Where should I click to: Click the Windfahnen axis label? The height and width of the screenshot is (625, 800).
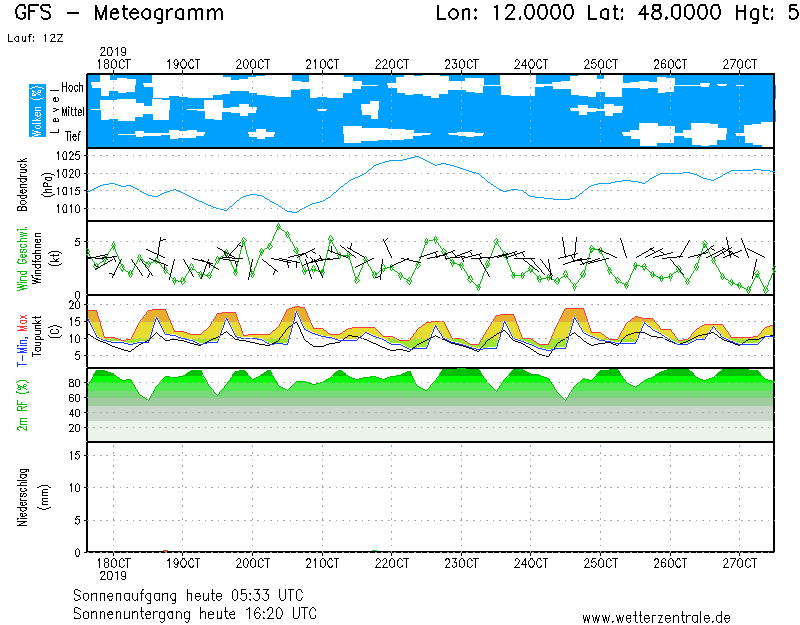(36, 258)
